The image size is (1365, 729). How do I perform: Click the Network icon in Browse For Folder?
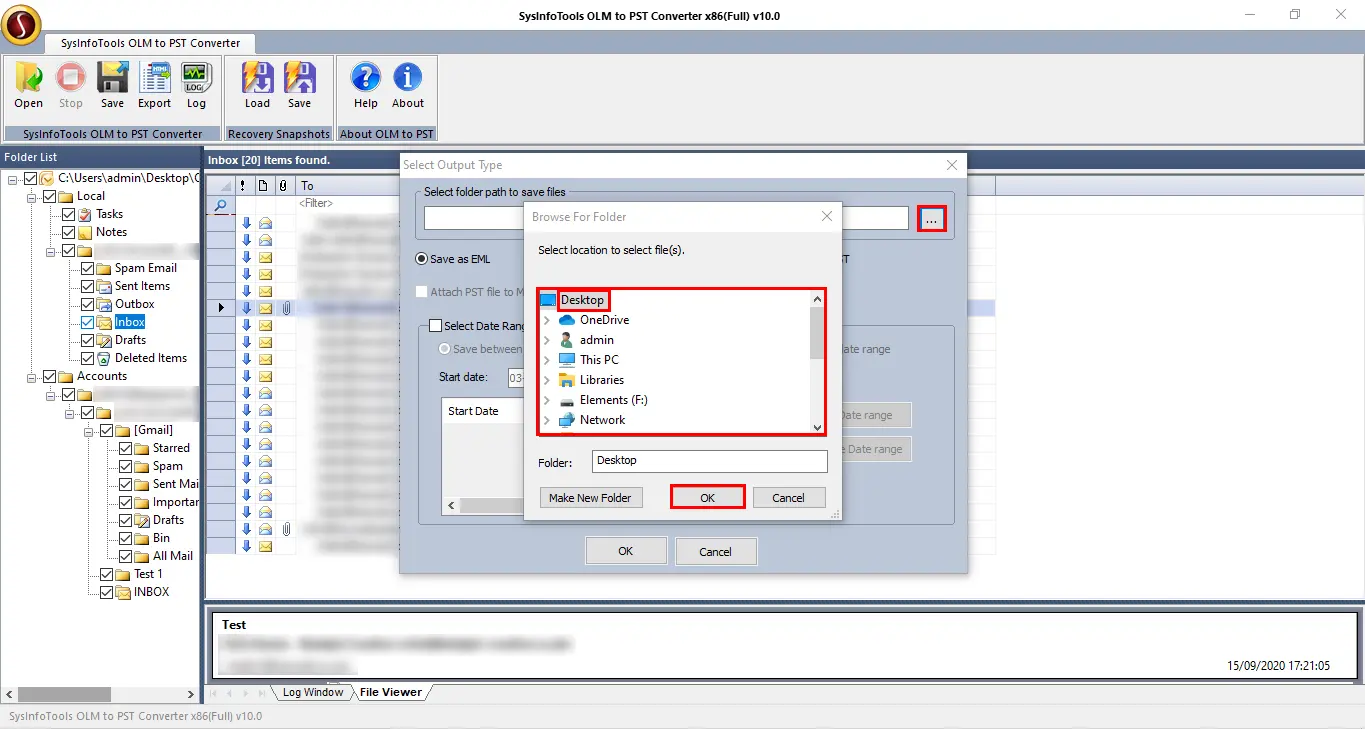(x=567, y=420)
